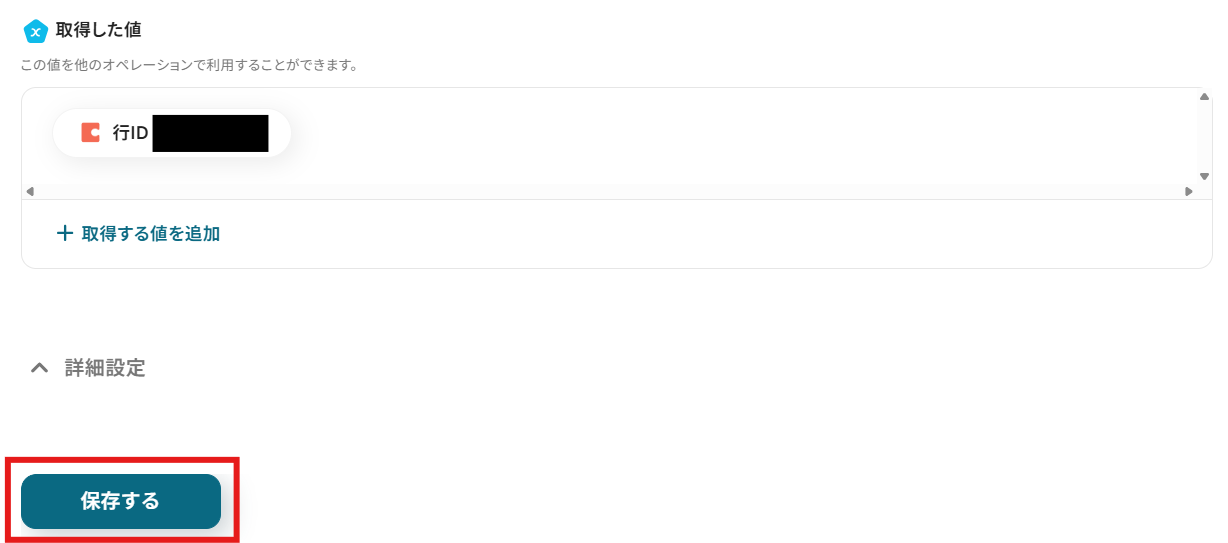Click the scroll right arrow under the values list
The image size is (1228, 543).
tap(1188, 191)
